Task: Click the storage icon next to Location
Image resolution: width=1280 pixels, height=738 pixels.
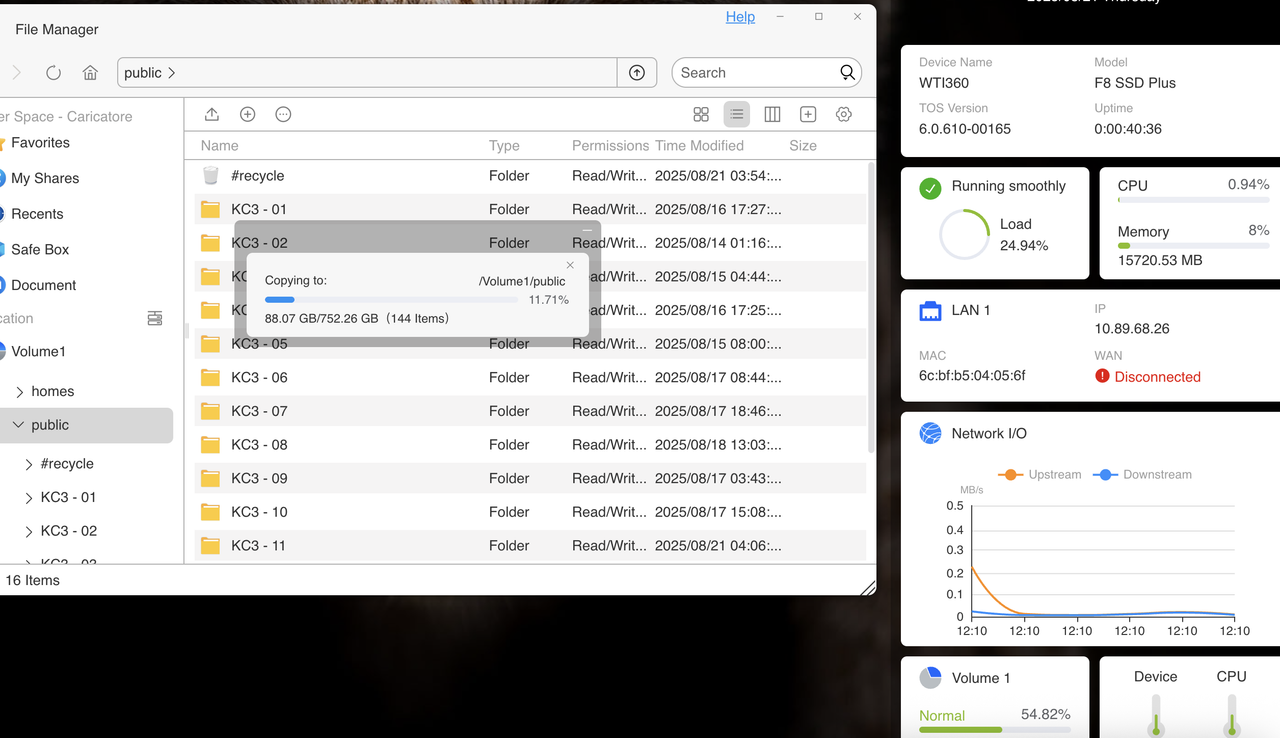Action: (155, 318)
